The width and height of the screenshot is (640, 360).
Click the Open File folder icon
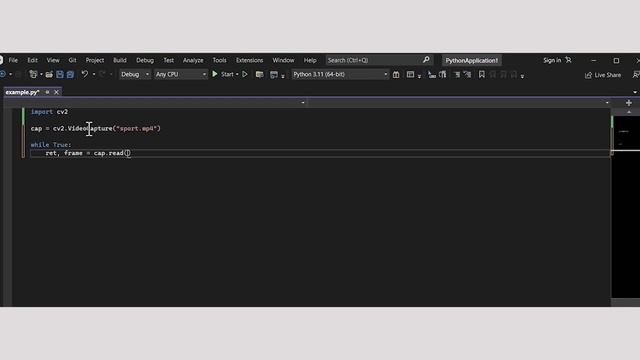pos(49,74)
